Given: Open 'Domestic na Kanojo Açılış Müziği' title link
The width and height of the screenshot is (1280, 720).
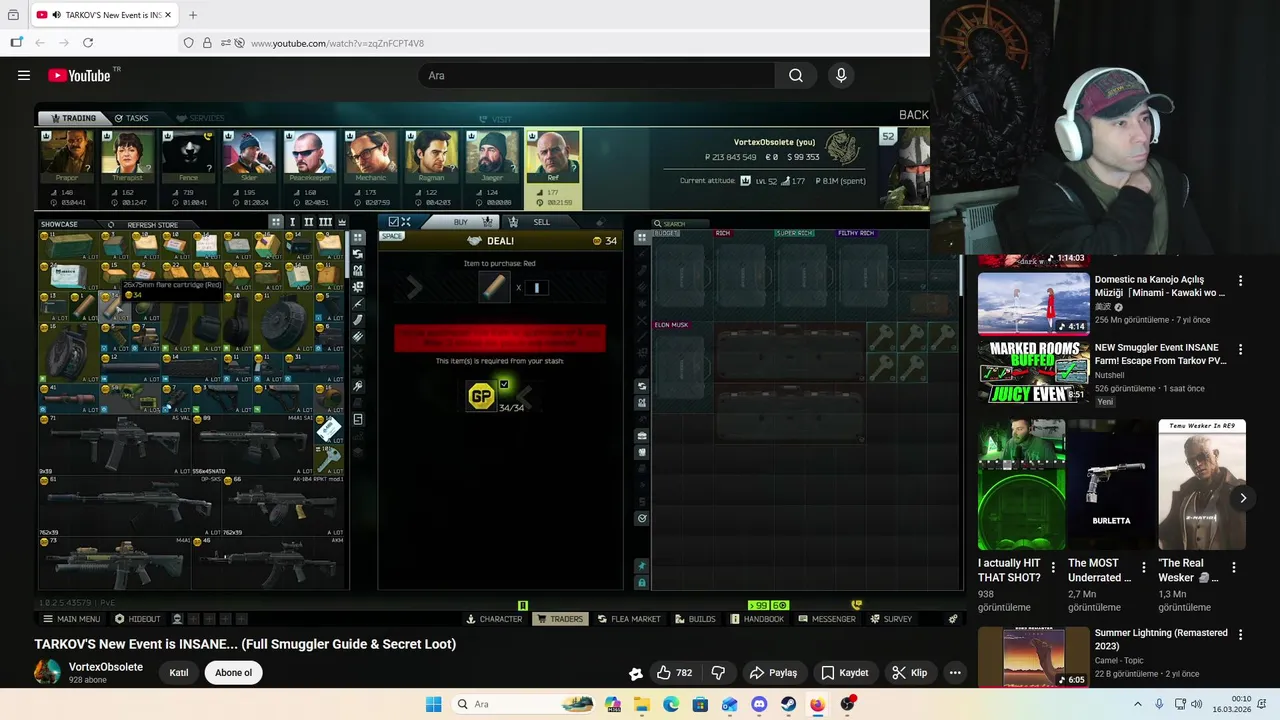Looking at the screenshot, I should (1160, 286).
